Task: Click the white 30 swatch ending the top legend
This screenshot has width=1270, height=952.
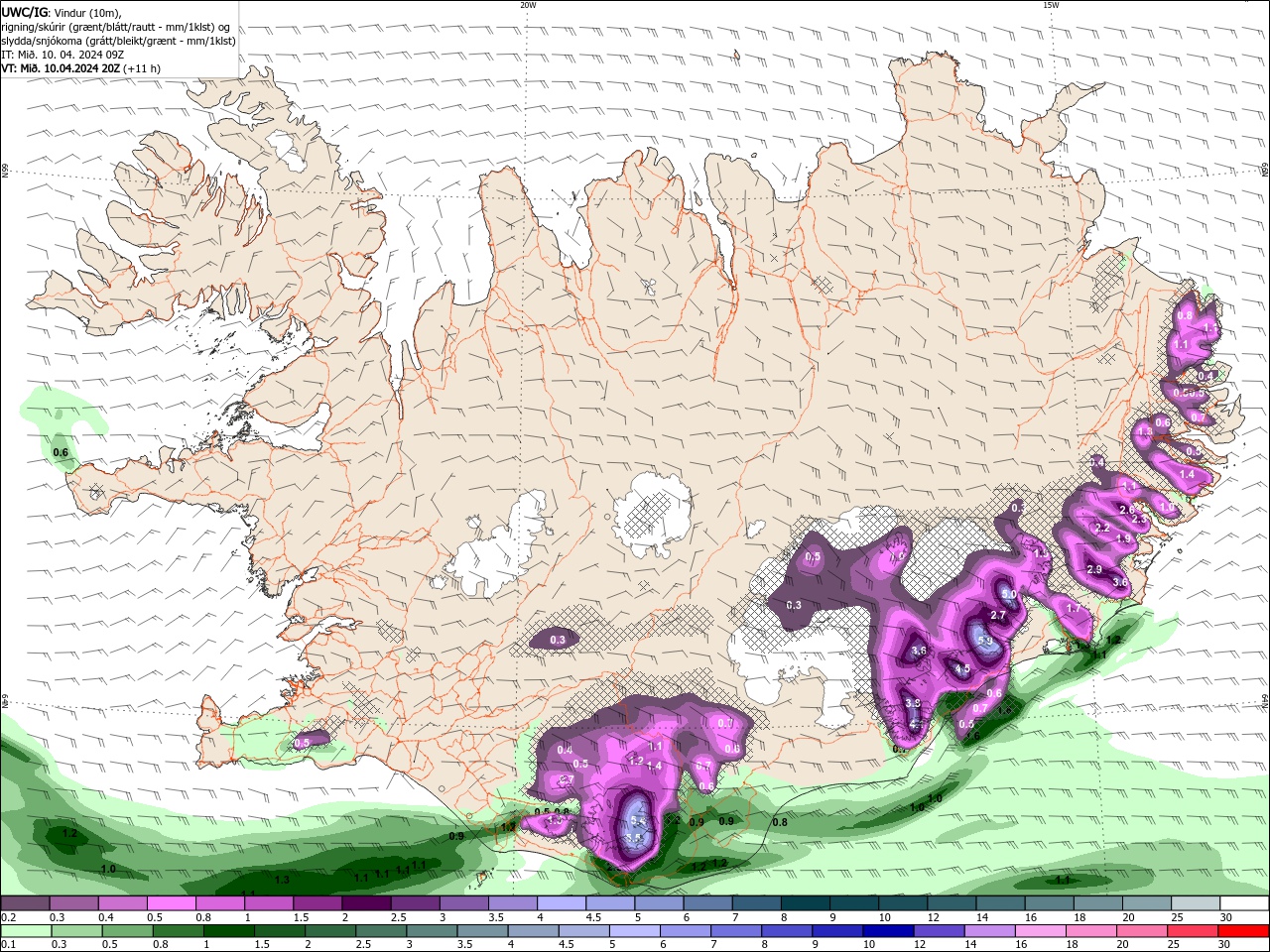Action: pos(1243,903)
